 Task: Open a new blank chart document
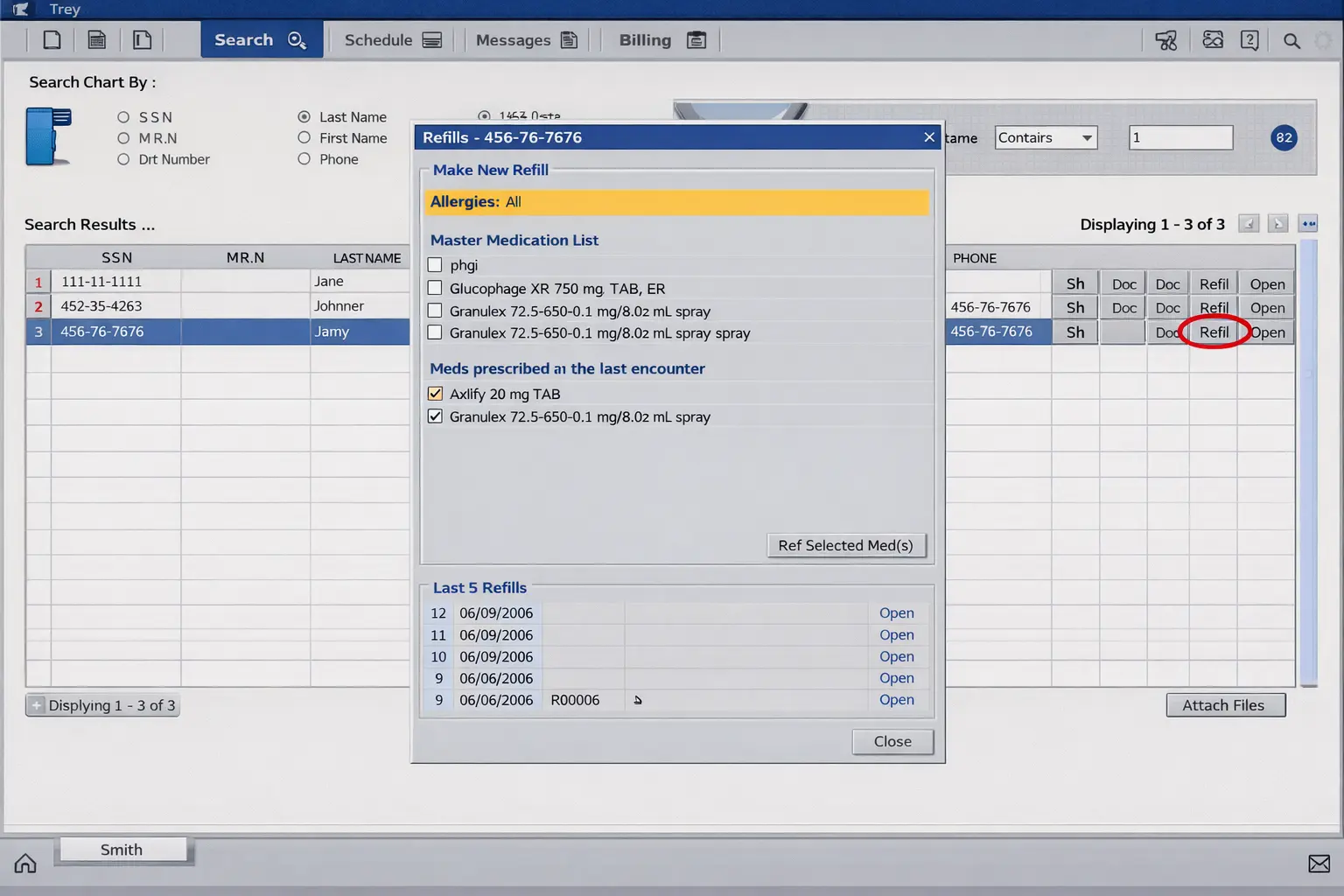point(52,39)
